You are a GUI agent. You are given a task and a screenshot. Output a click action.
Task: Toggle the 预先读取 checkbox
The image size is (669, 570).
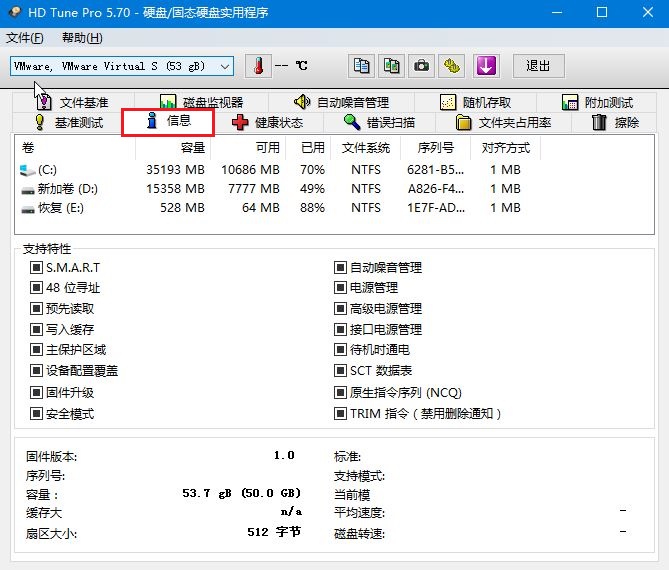click(x=36, y=308)
